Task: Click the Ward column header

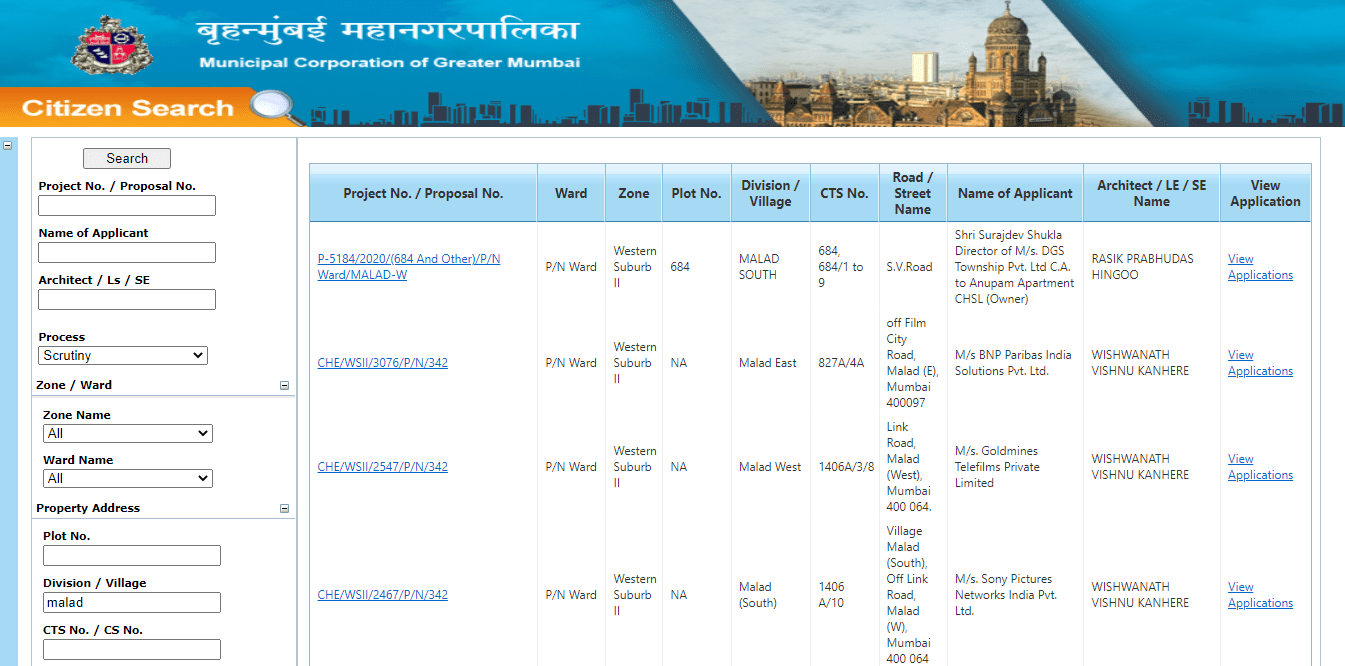Action: [x=570, y=193]
